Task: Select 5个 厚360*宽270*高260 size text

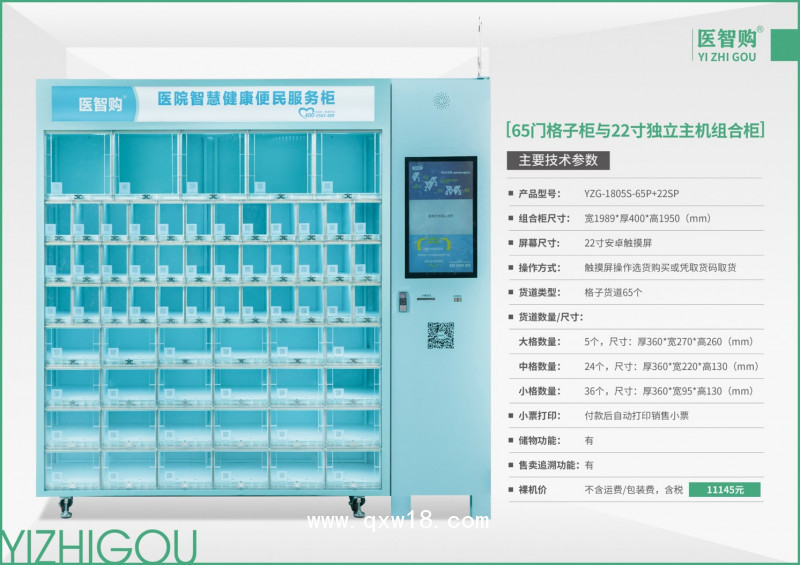Action: click(668, 341)
